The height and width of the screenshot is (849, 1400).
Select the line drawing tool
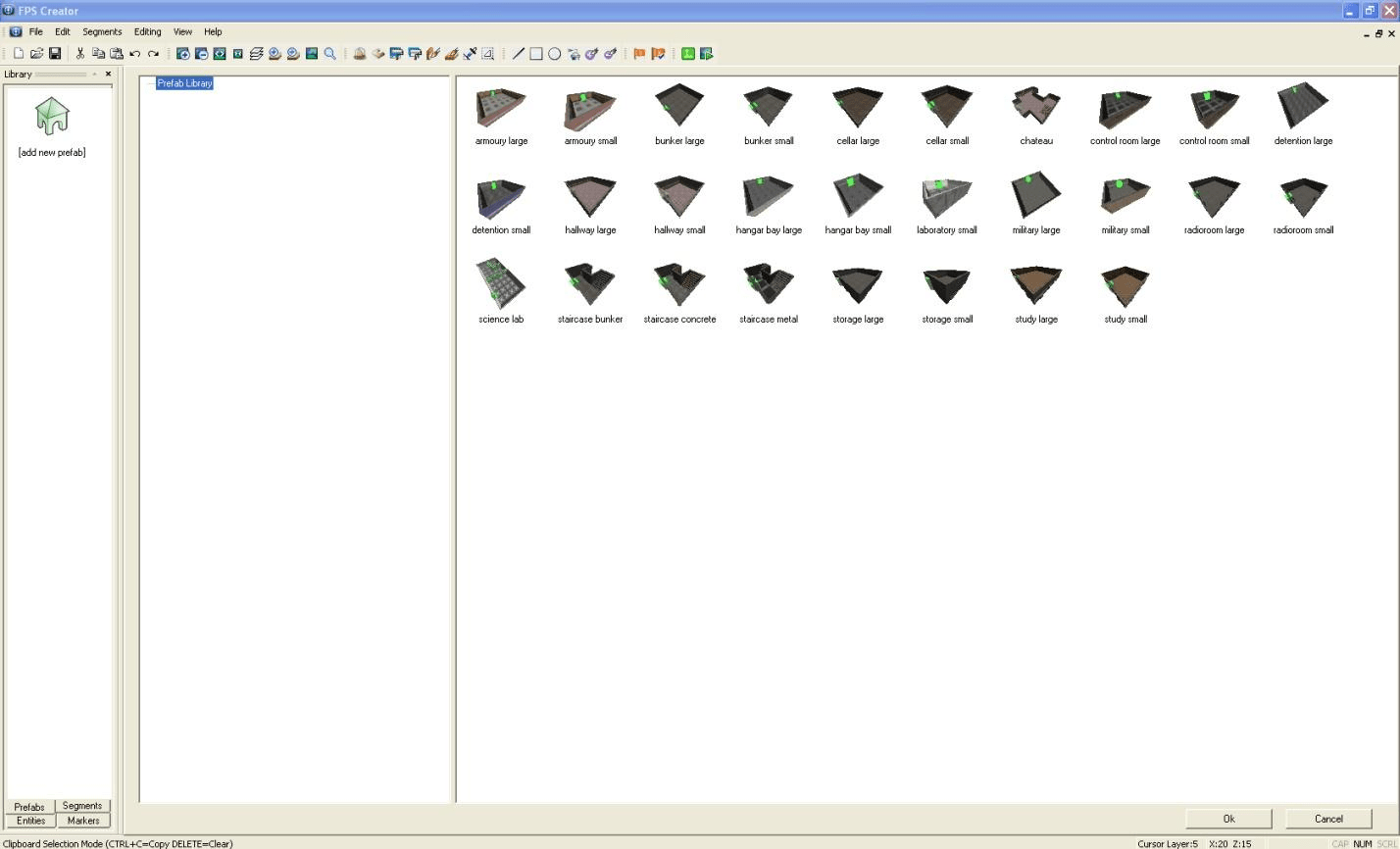[x=519, y=54]
